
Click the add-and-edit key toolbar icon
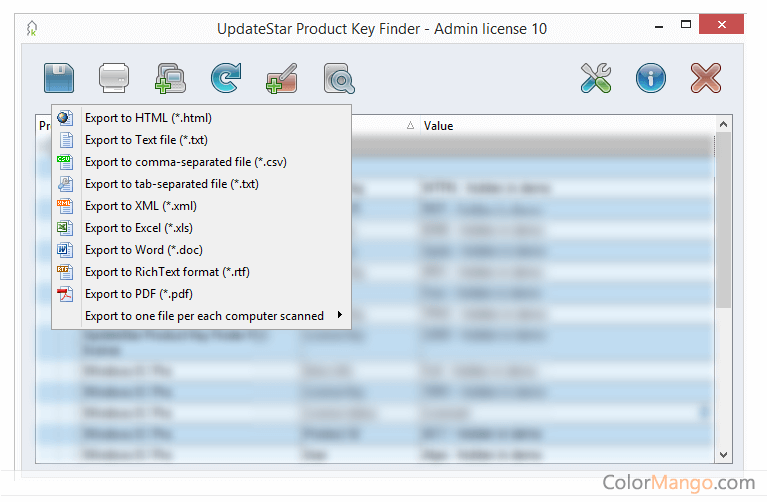click(x=281, y=78)
